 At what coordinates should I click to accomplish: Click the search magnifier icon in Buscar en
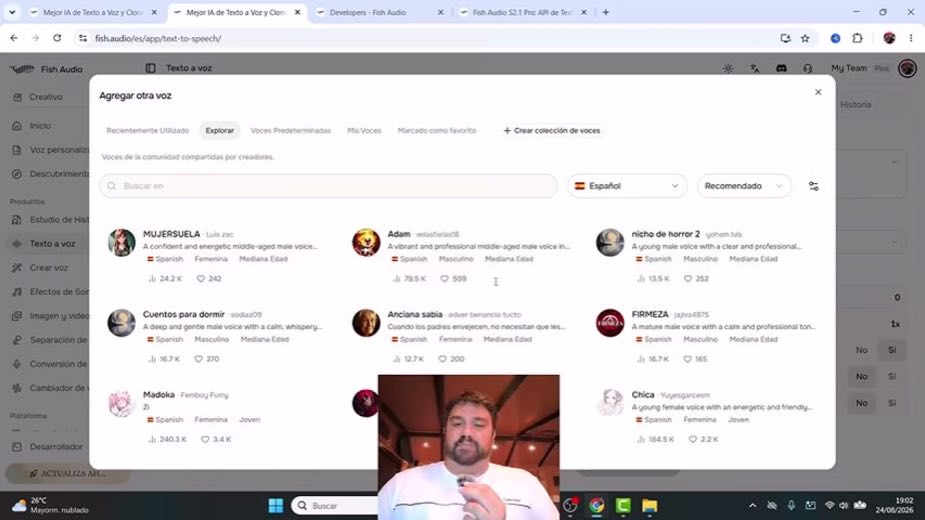(111, 186)
